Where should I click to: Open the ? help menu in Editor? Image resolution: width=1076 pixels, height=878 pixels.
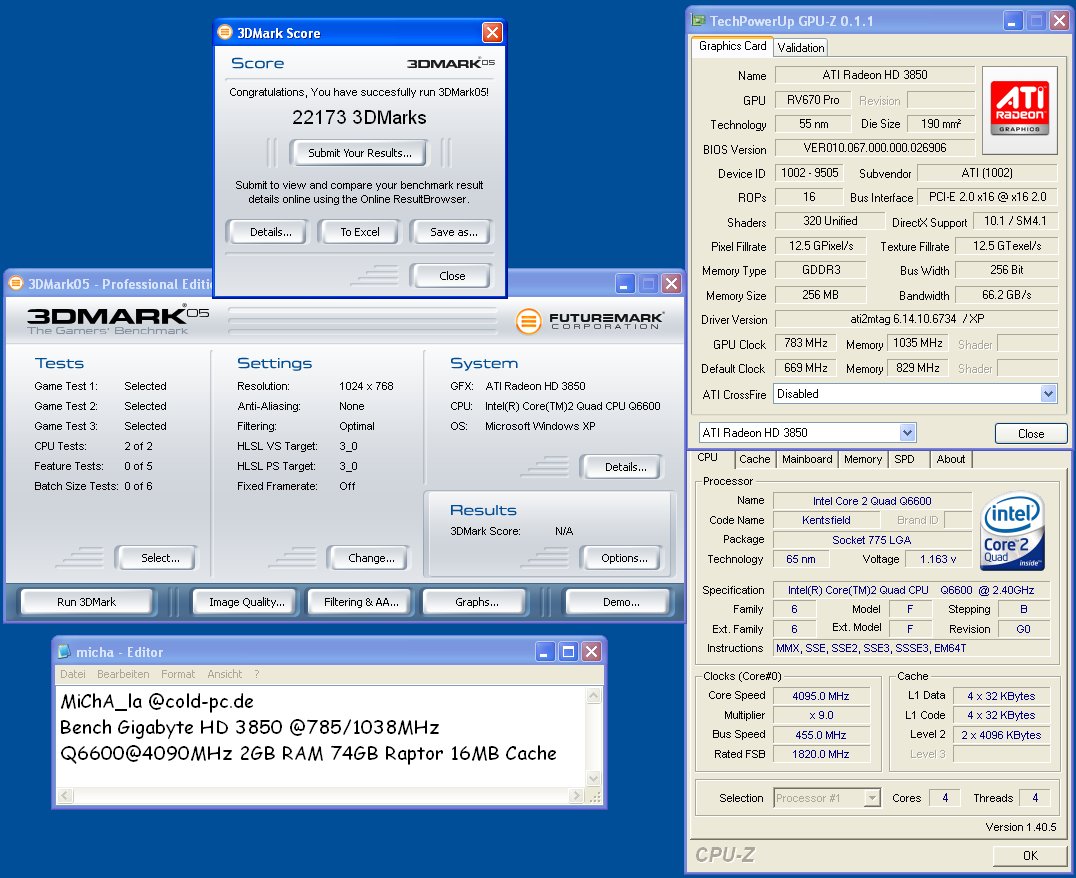257,674
